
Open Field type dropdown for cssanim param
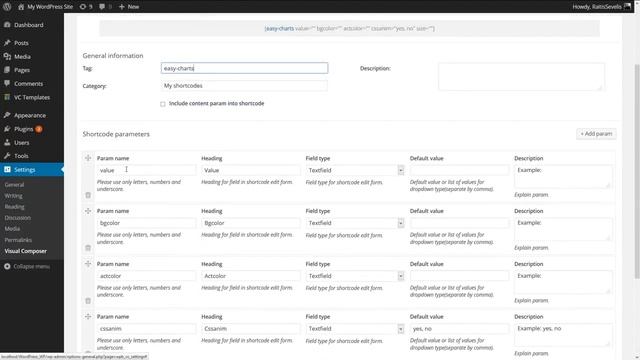[x=355, y=329]
